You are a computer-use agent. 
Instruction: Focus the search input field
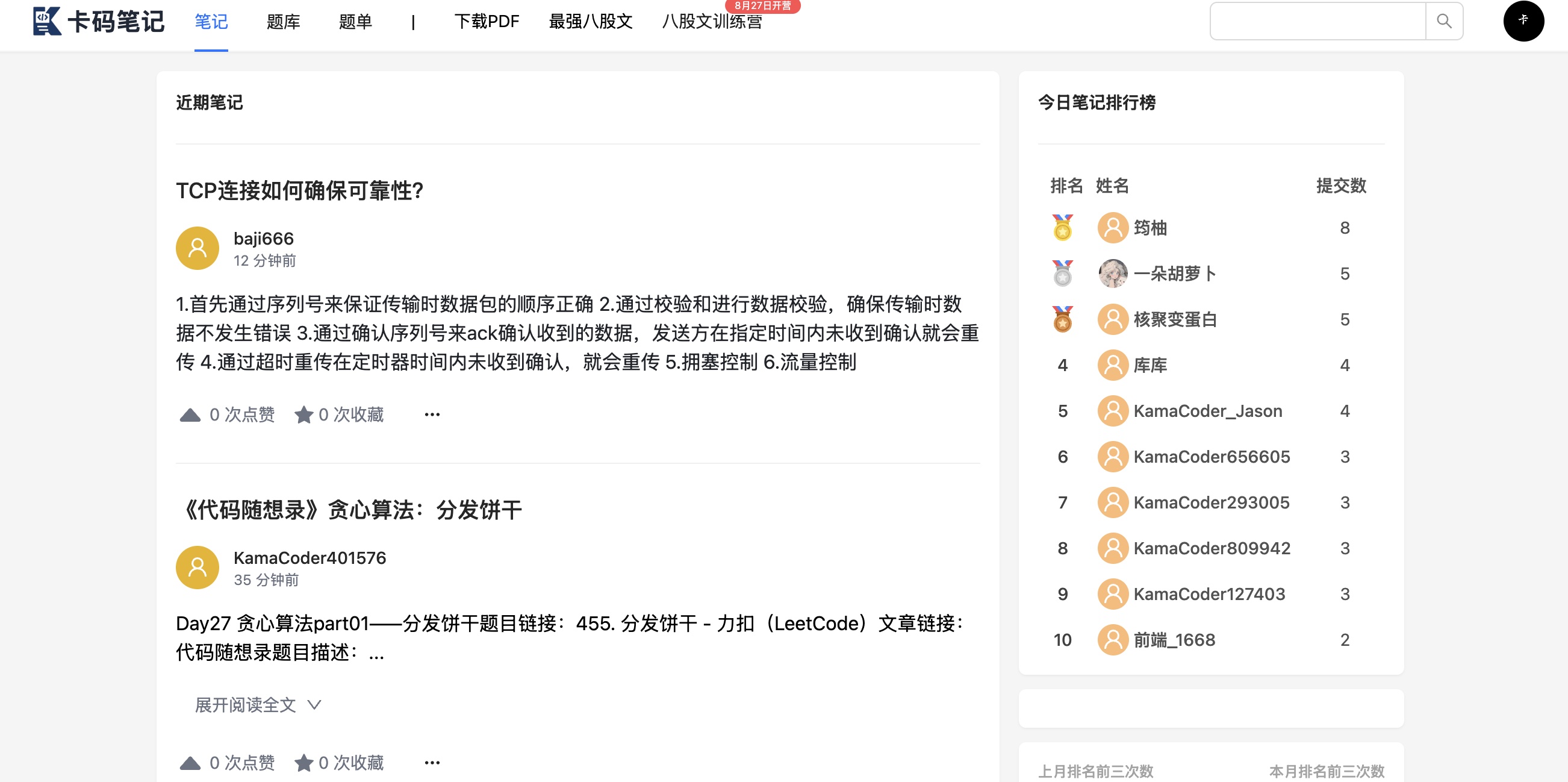point(1318,21)
